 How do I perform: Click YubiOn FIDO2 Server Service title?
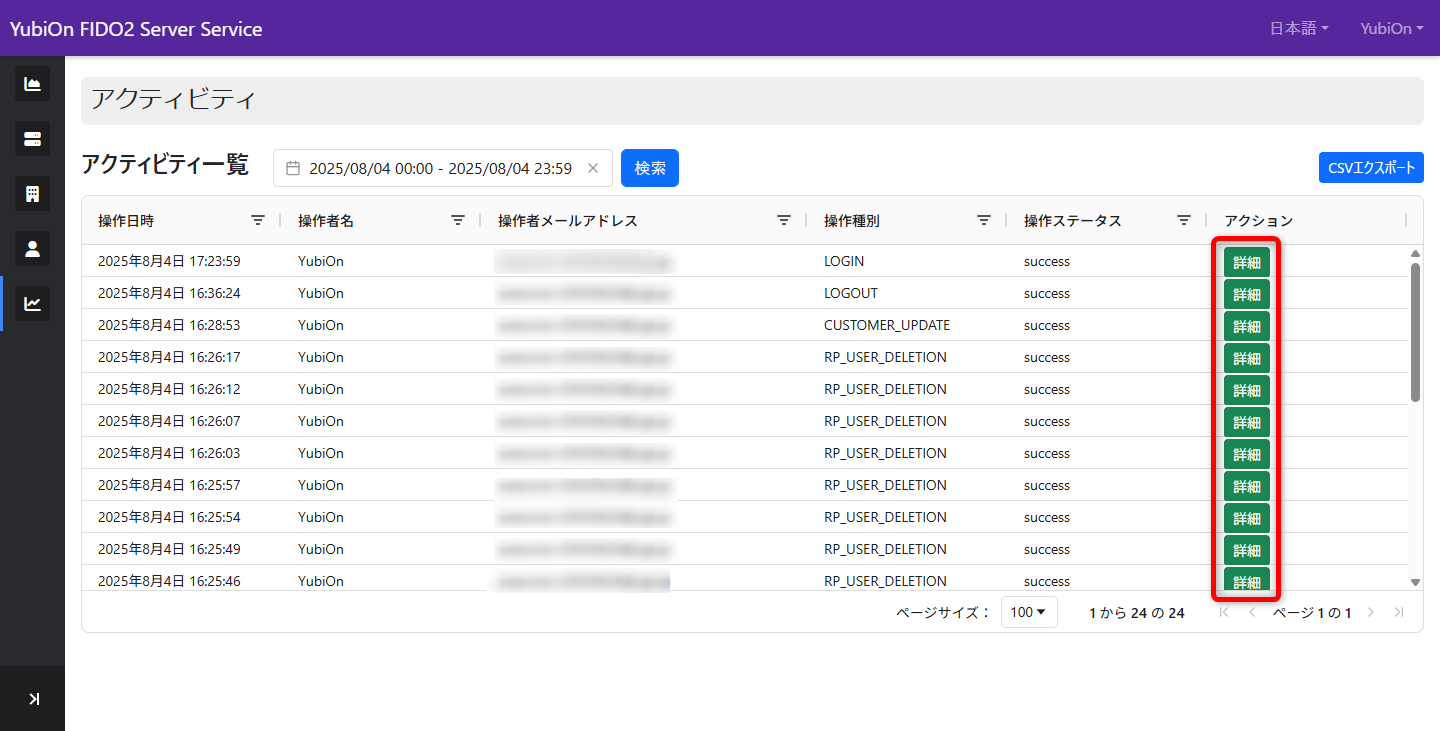(x=136, y=29)
